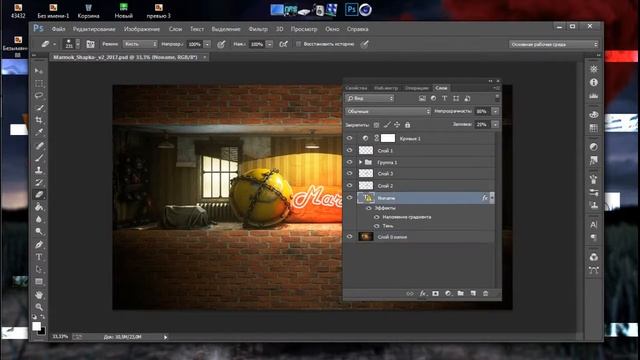Collapse layer effects arrow next to fx
640x360 pixels.
(x=492, y=198)
